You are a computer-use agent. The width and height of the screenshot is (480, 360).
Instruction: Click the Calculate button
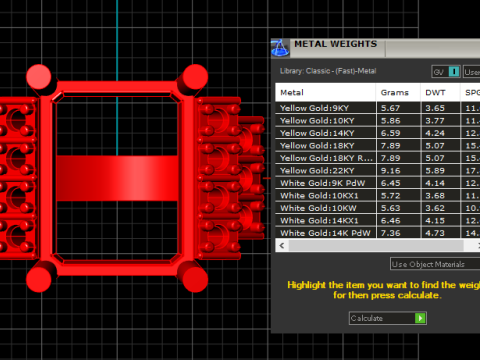coord(388,318)
